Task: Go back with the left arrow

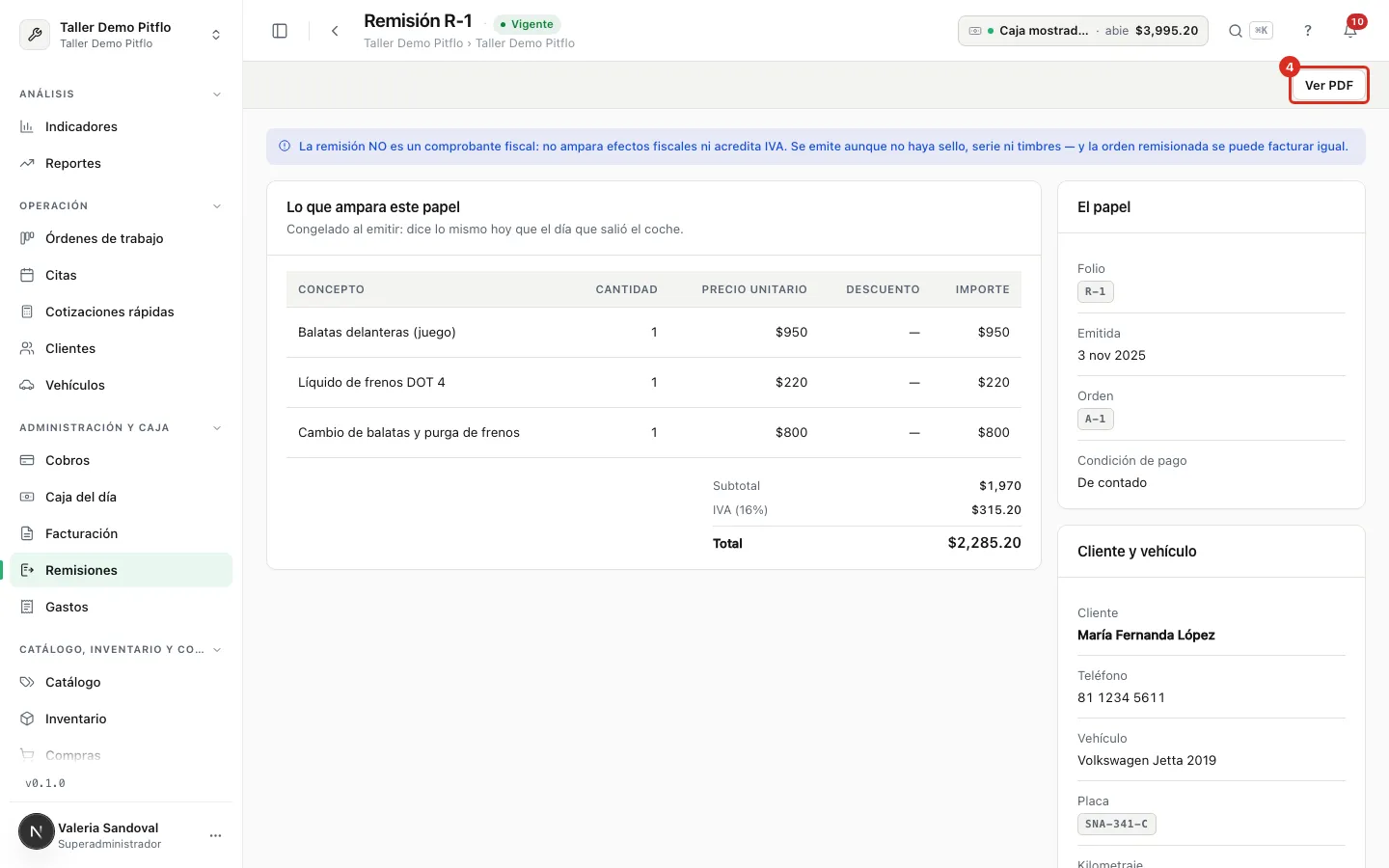Action: [335, 31]
